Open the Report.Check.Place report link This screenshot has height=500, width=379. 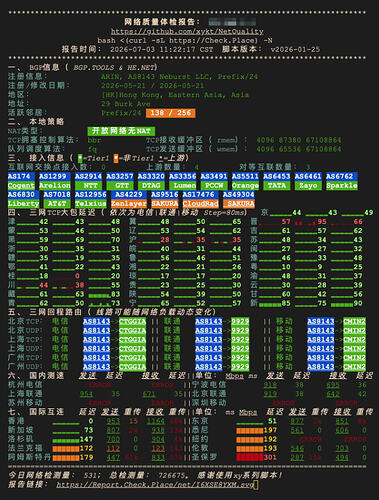click(x=154, y=485)
